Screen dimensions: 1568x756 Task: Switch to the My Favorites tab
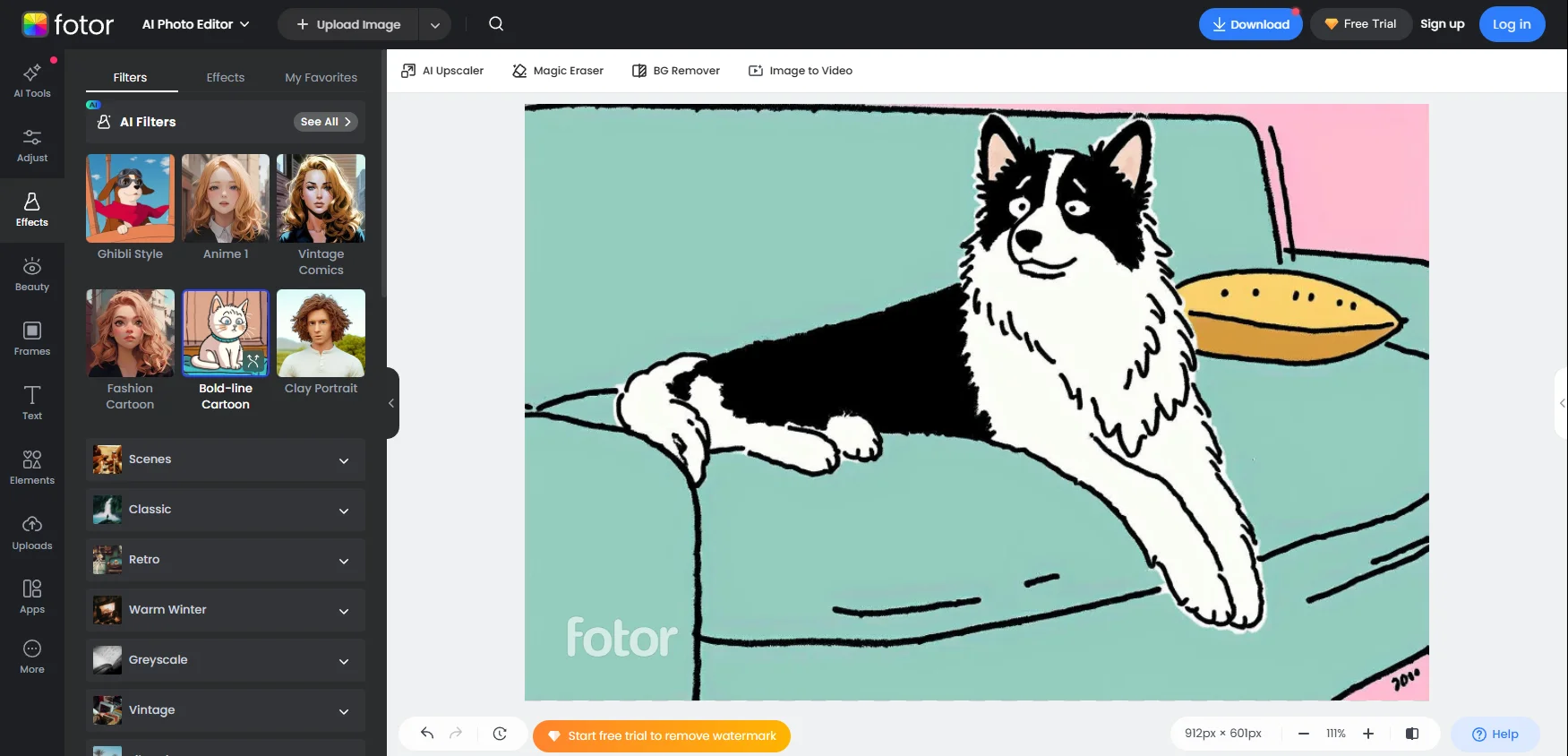[x=321, y=78]
